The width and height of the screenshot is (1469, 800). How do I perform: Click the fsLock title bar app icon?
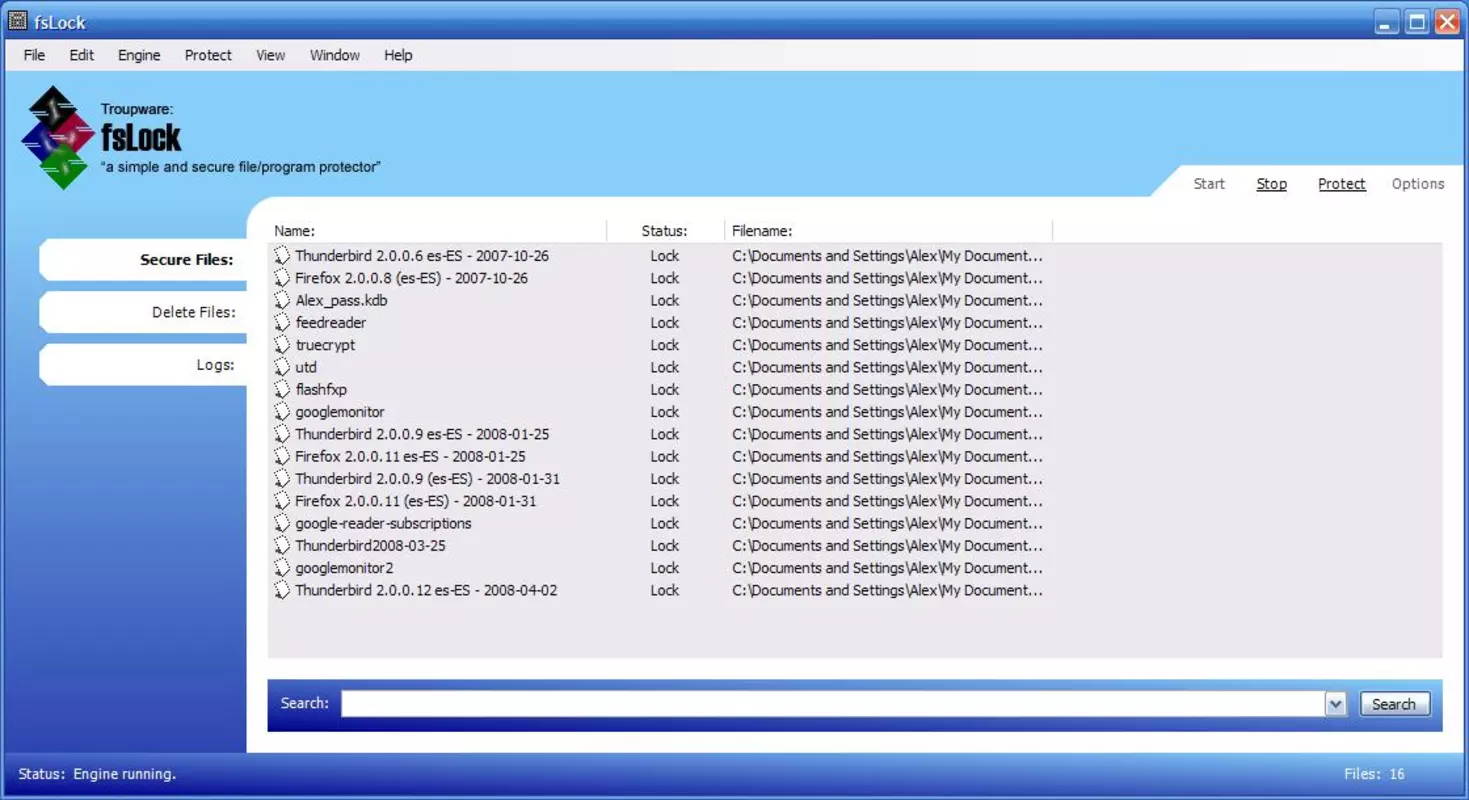click(x=17, y=21)
